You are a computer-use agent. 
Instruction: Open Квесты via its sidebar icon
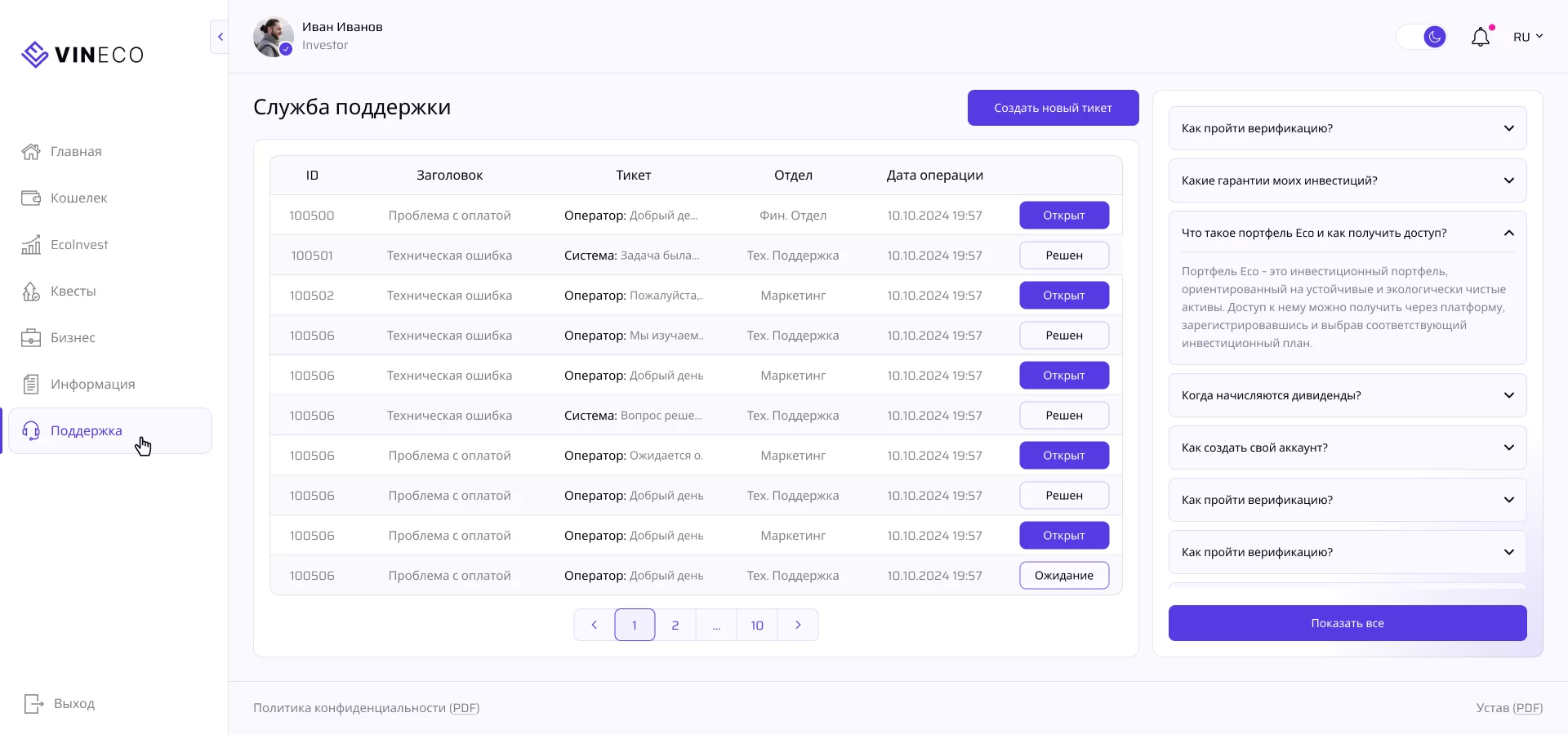click(x=31, y=292)
